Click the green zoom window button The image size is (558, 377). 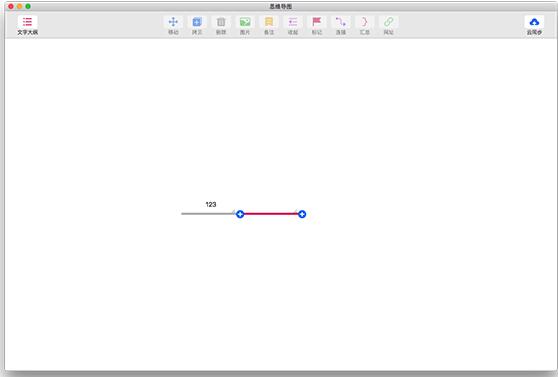(x=28, y=6)
